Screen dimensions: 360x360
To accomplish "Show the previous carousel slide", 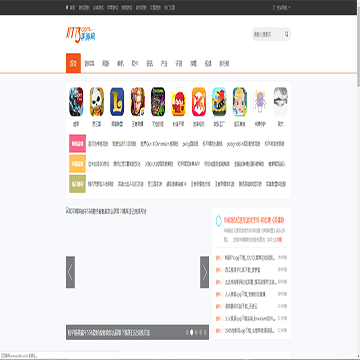I will [70, 272].
